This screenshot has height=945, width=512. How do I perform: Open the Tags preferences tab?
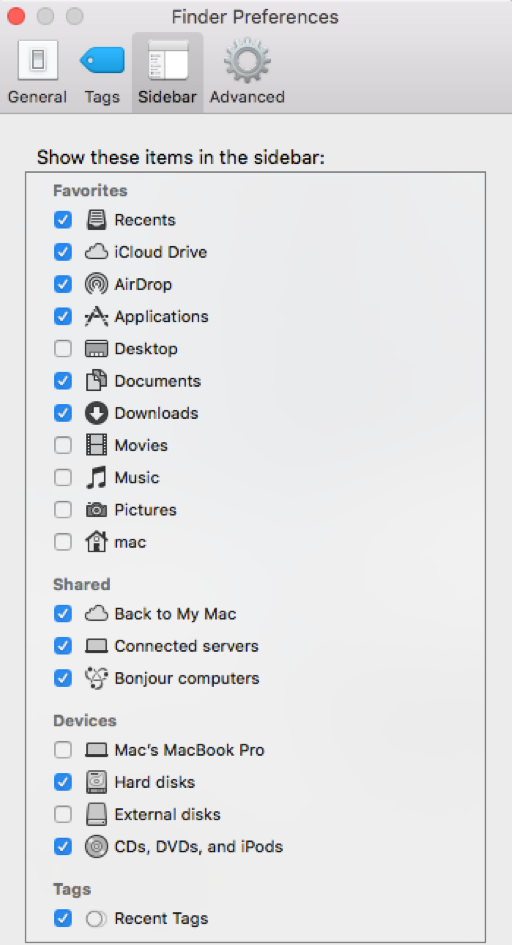tap(102, 72)
